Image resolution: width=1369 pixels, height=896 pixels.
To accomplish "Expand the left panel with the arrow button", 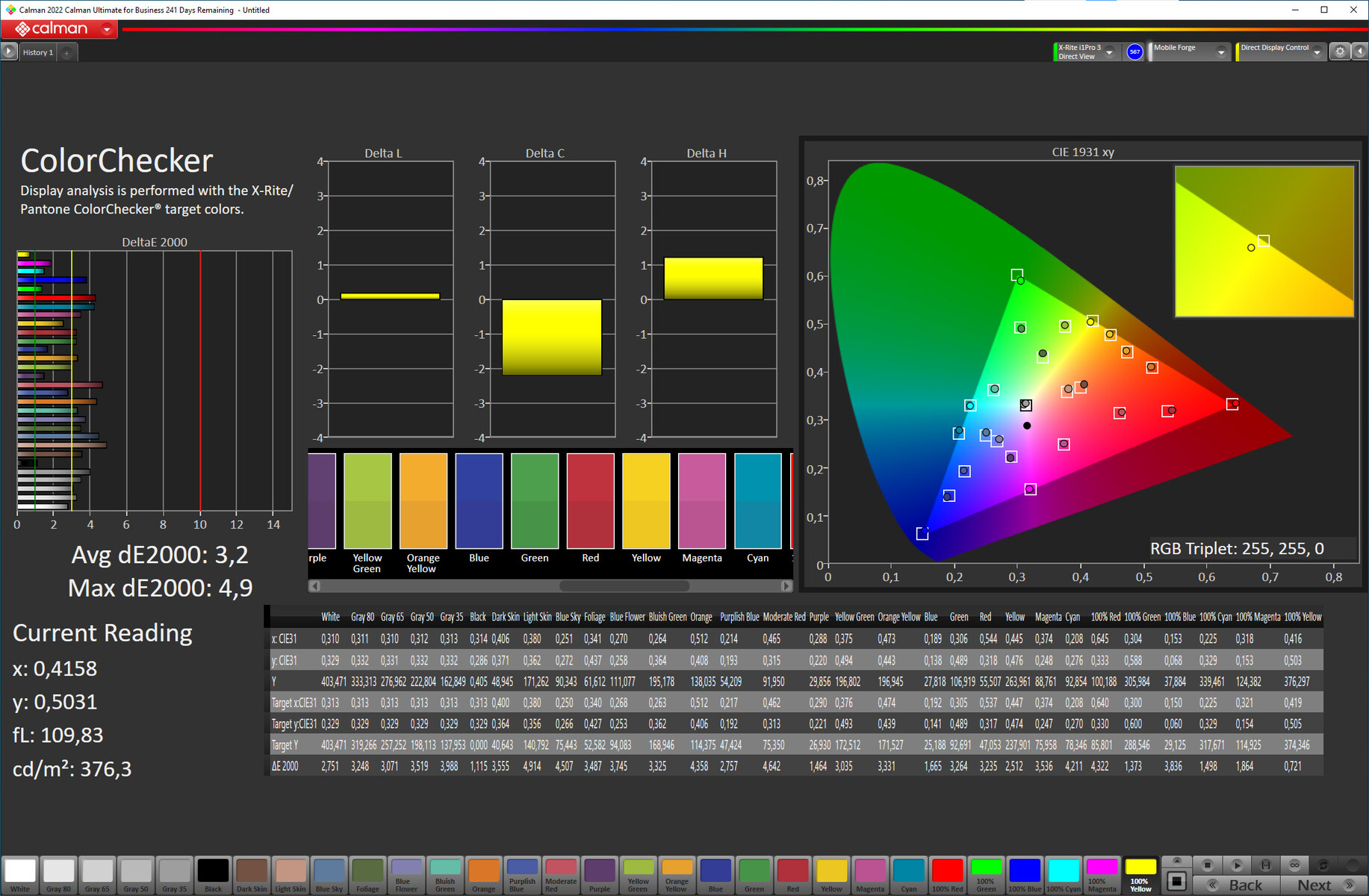I will coord(9,52).
